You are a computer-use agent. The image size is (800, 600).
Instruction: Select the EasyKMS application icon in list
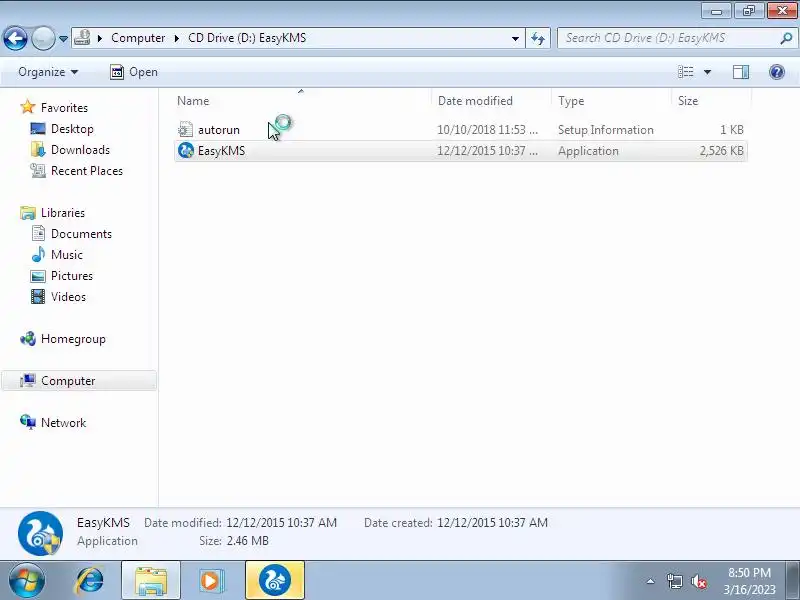[186, 151]
